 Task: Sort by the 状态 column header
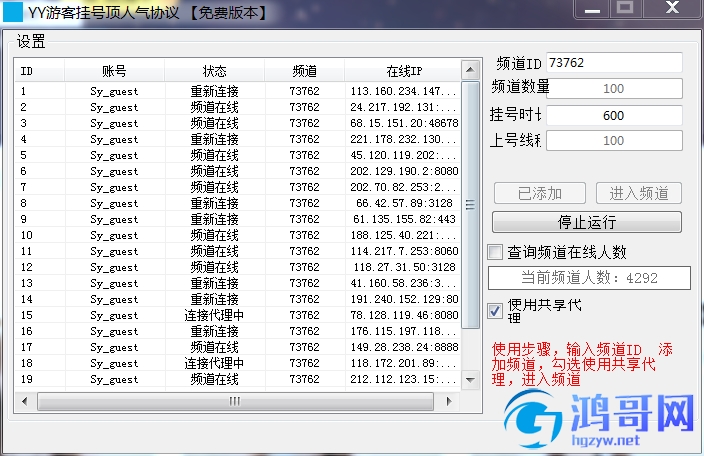click(x=215, y=71)
